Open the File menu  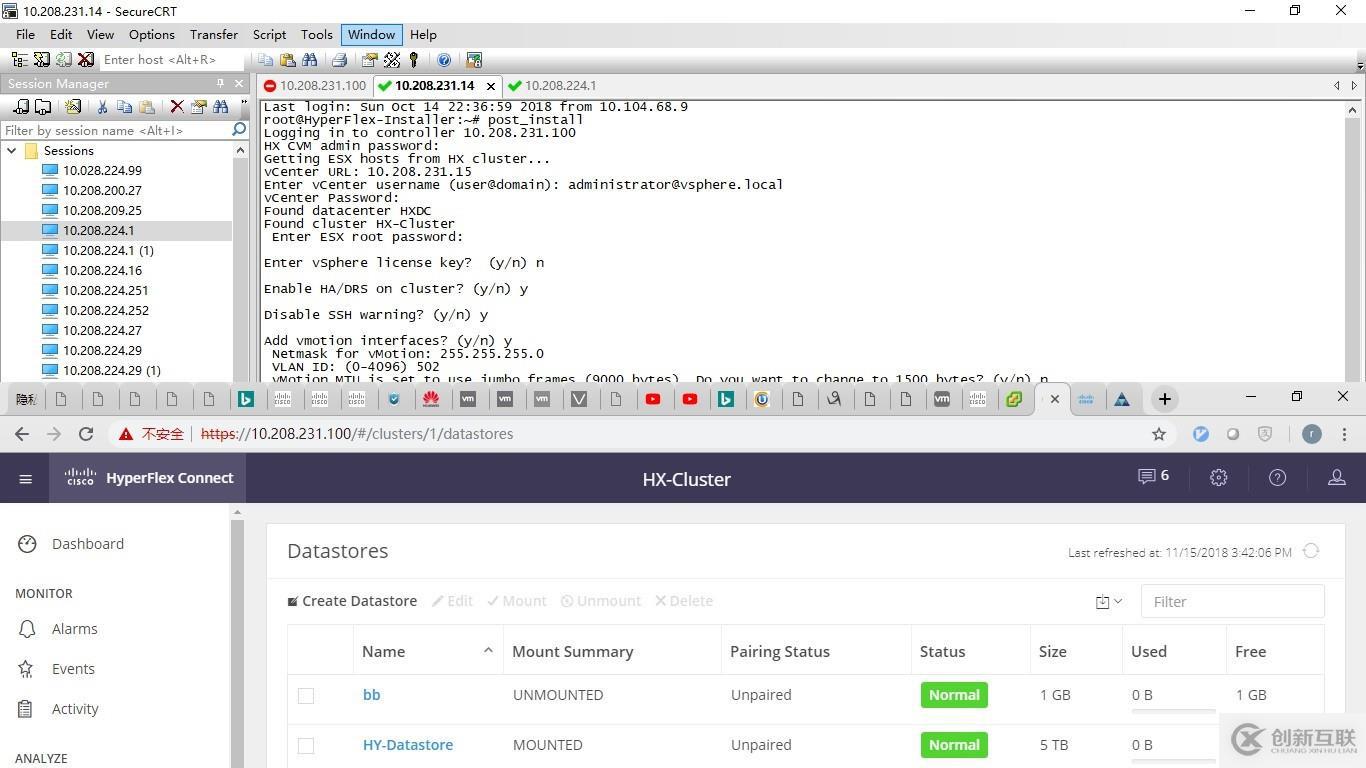point(25,34)
